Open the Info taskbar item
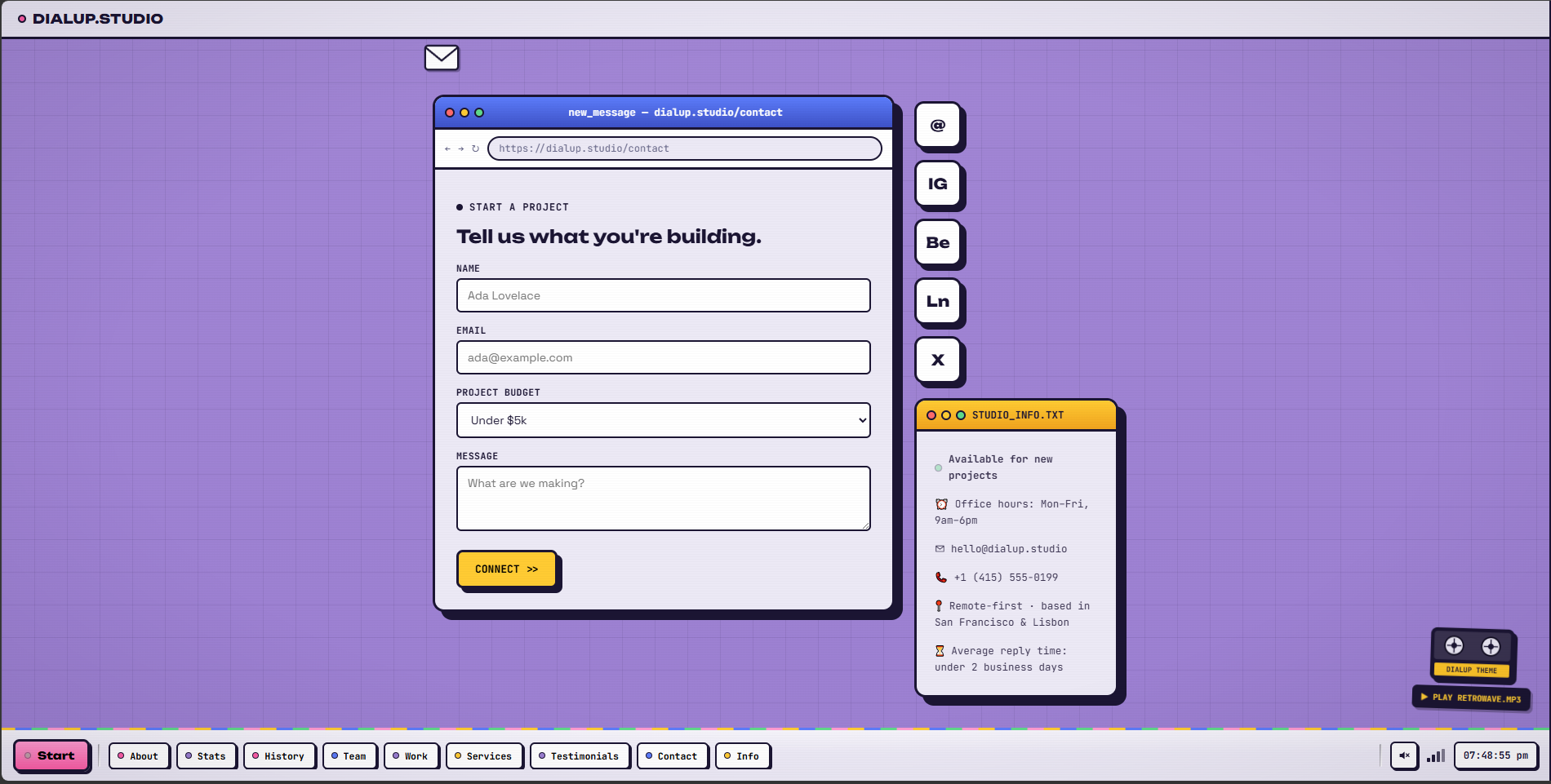The width and height of the screenshot is (1551, 784). (x=742, y=756)
